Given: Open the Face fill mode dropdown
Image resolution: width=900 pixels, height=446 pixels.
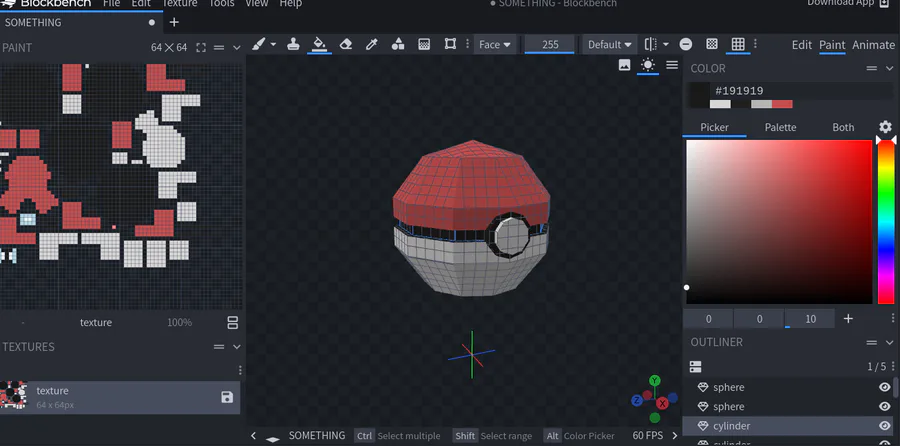Looking at the screenshot, I should tap(495, 44).
